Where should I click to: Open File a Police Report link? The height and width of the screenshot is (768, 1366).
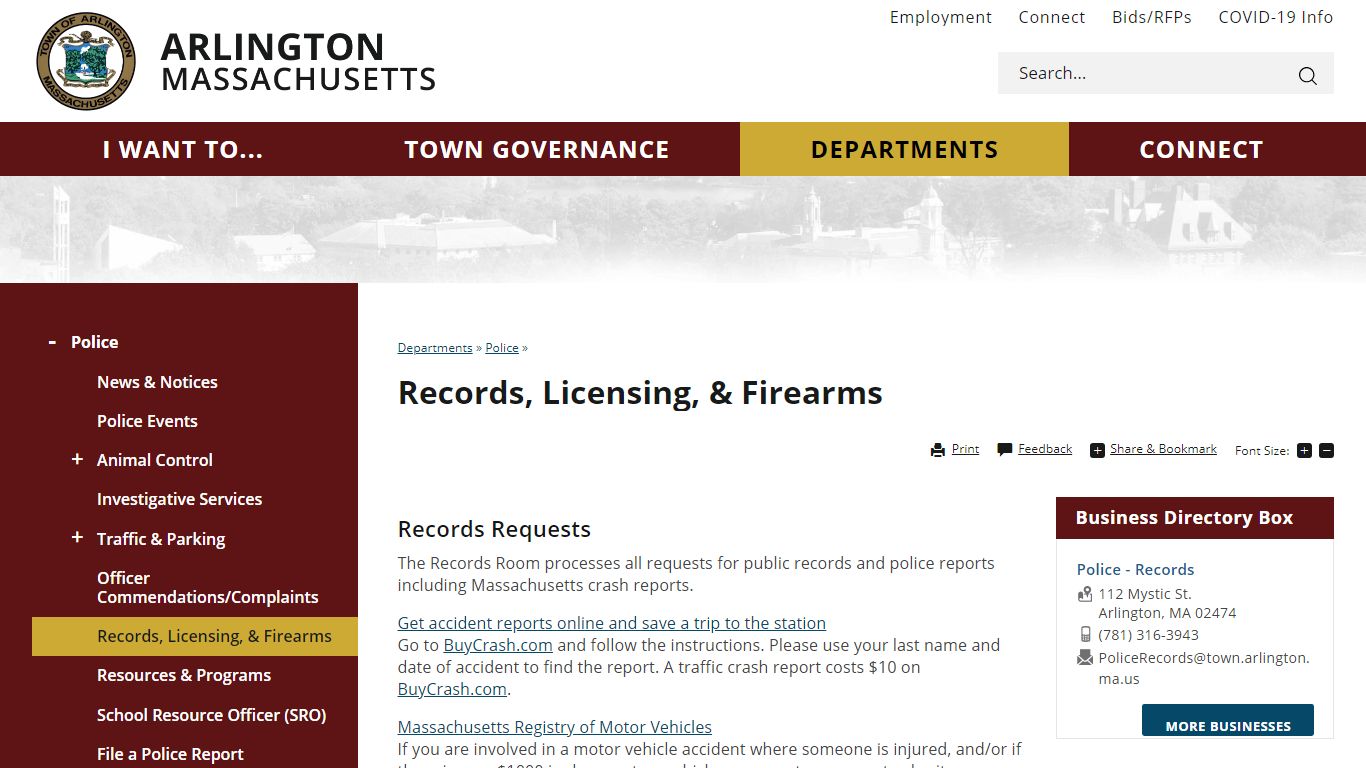pos(170,754)
